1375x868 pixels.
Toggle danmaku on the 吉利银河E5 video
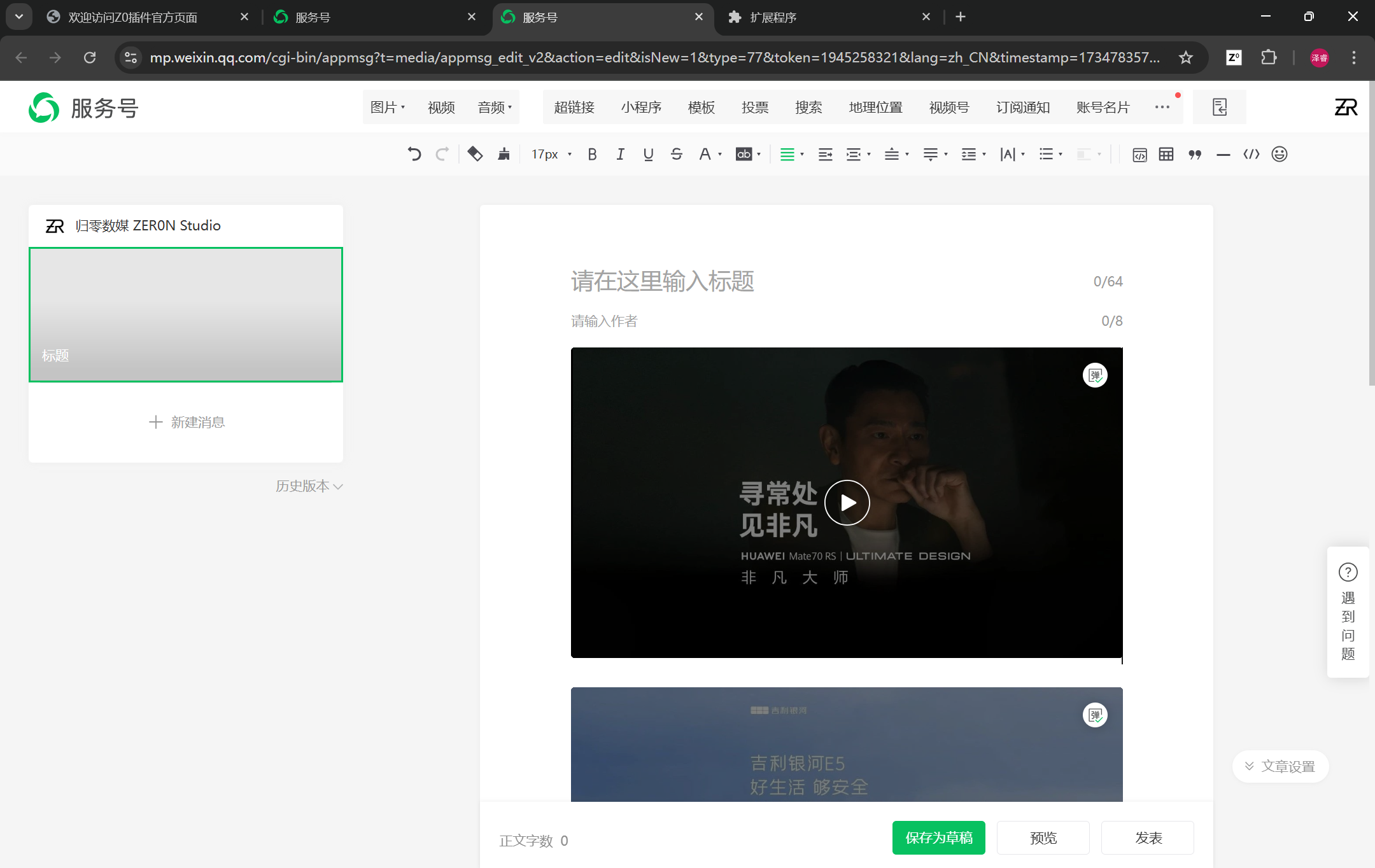pyautogui.click(x=1095, y=715)
